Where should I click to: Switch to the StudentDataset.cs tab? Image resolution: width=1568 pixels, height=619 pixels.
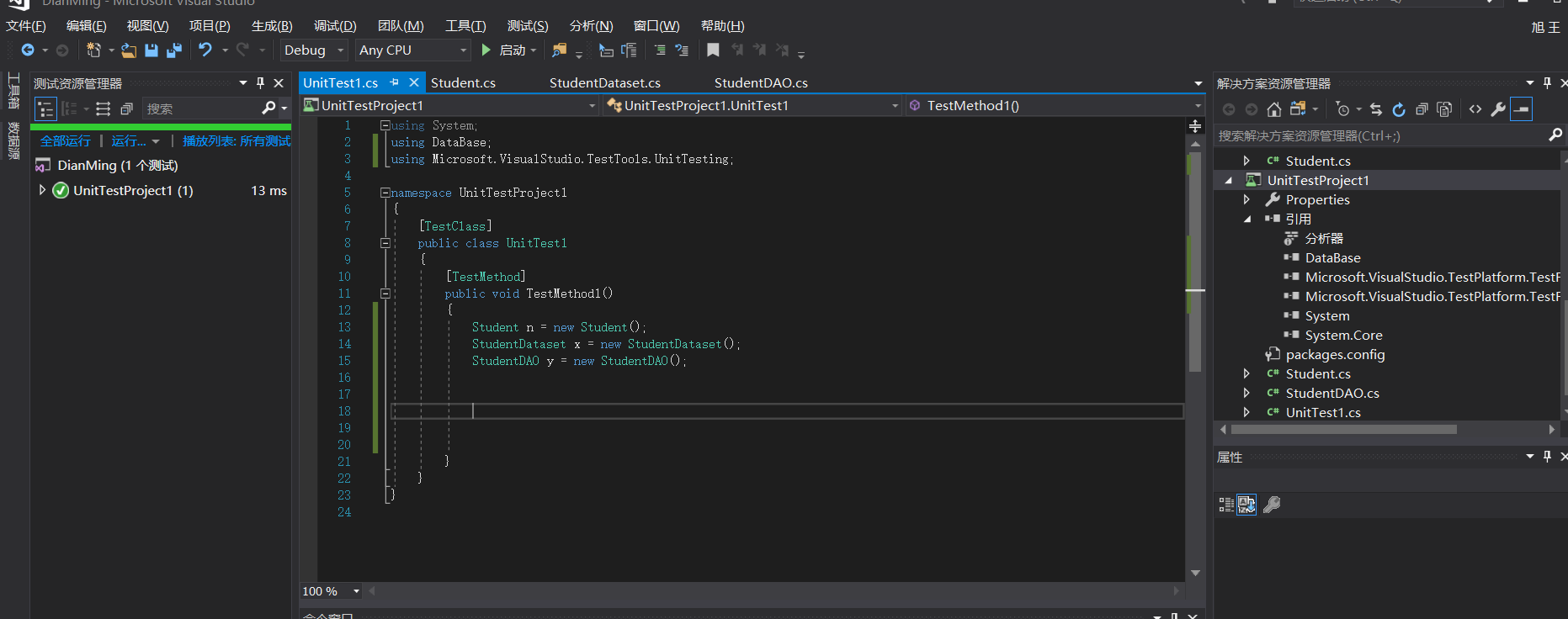[605, 82]
